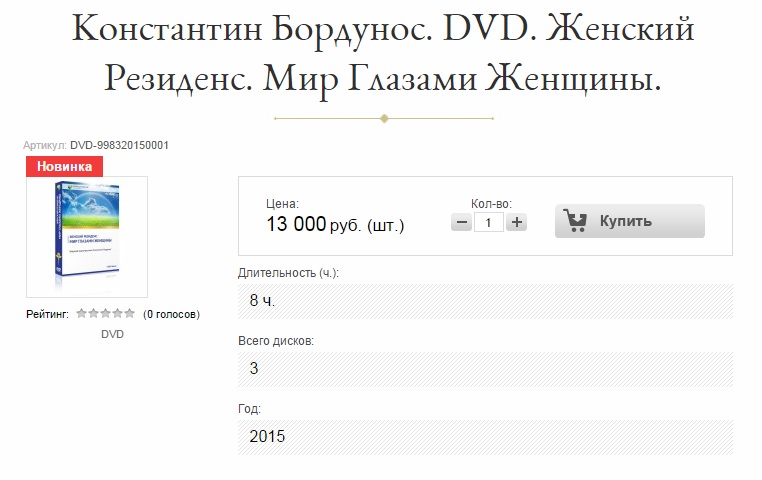Rate the product four stars
This screenshot has height=480, width=762.
coord(117,313)
